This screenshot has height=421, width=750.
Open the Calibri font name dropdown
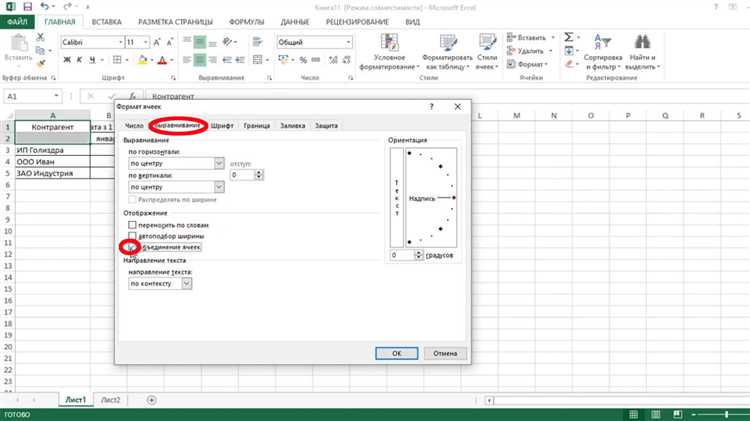pos(121,43)
